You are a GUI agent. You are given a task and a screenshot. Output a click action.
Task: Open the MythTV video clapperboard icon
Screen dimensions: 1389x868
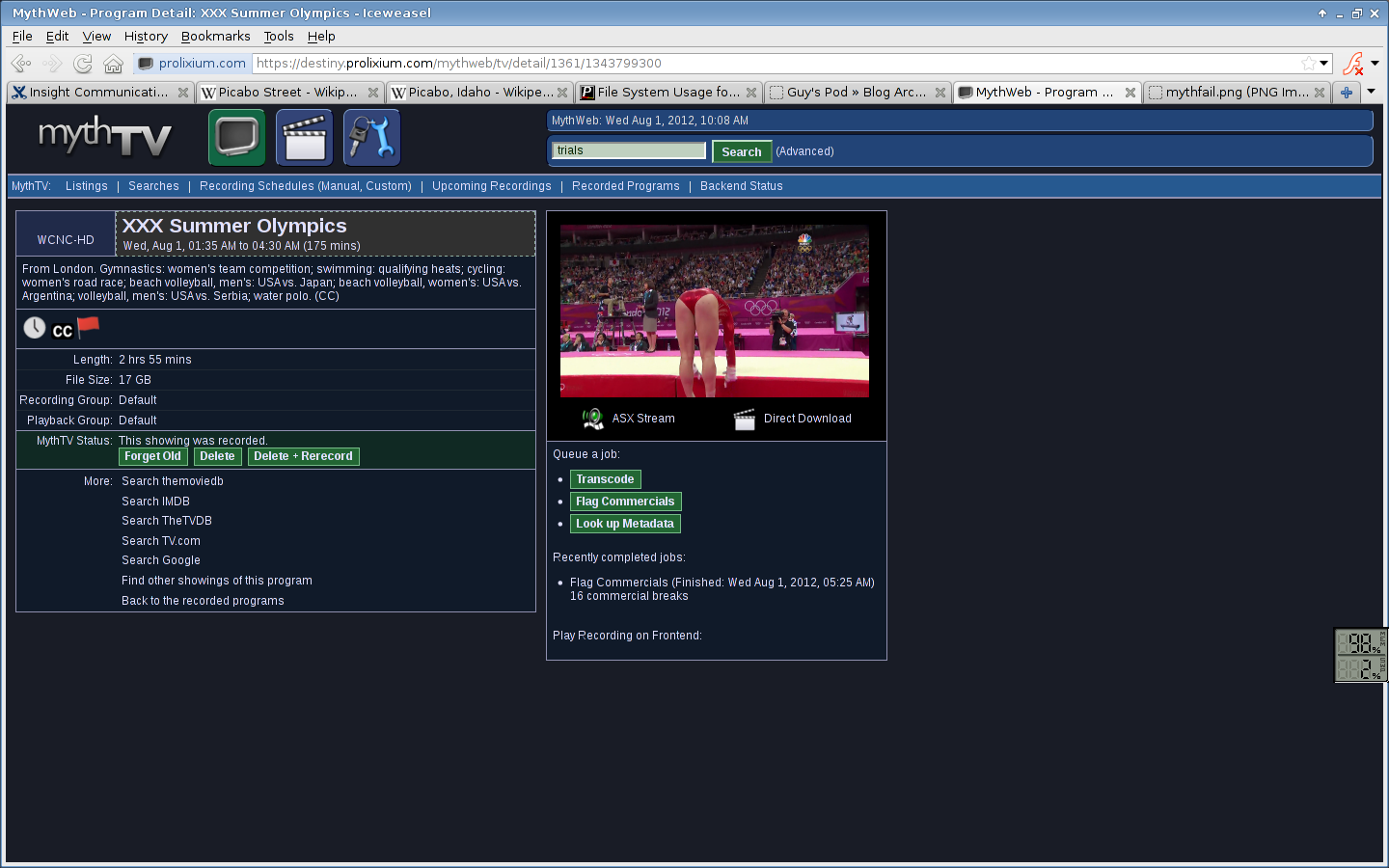[304, 138]
